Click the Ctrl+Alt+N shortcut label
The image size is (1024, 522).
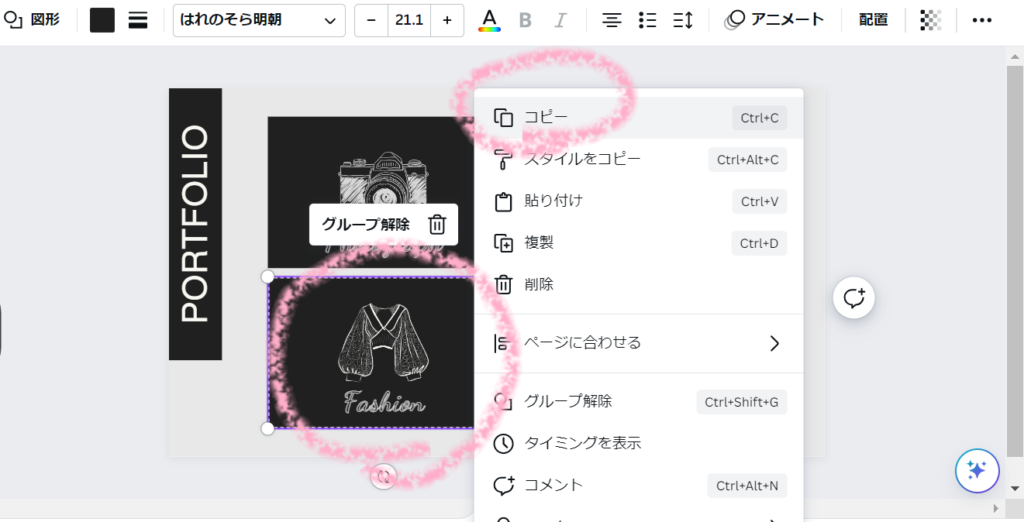(x=747, y=485)
